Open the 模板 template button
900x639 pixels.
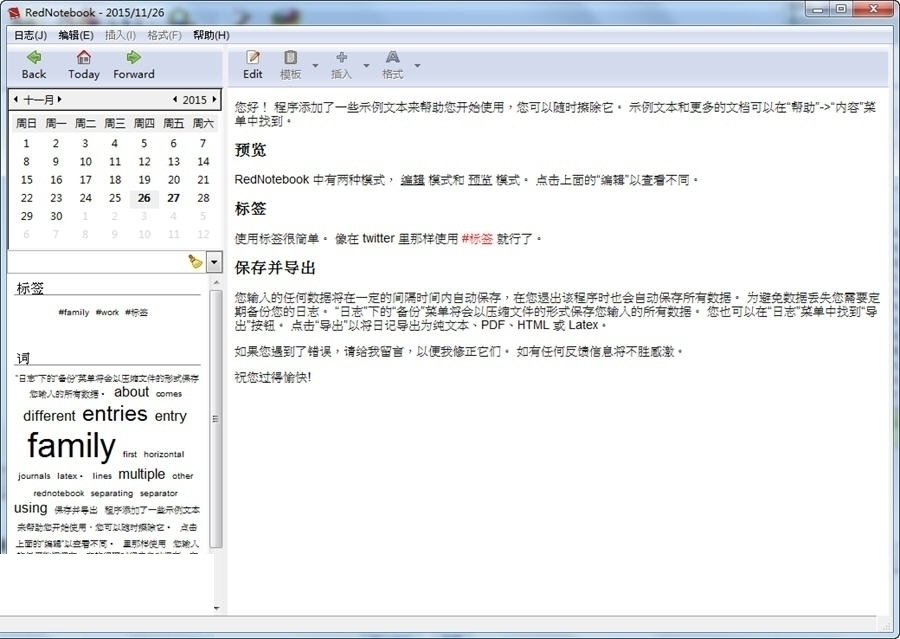coord(290,65)
